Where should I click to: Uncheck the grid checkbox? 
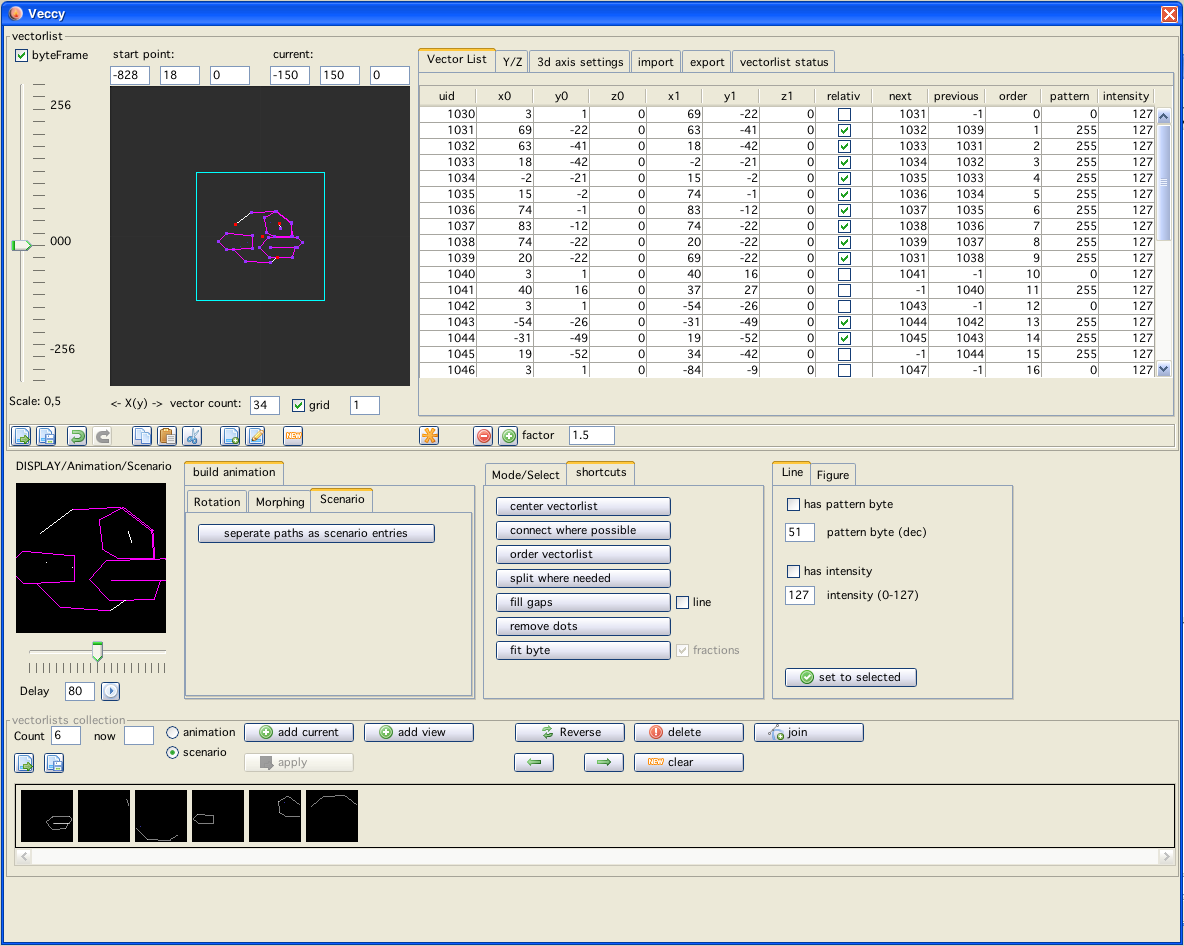(298, 405)
